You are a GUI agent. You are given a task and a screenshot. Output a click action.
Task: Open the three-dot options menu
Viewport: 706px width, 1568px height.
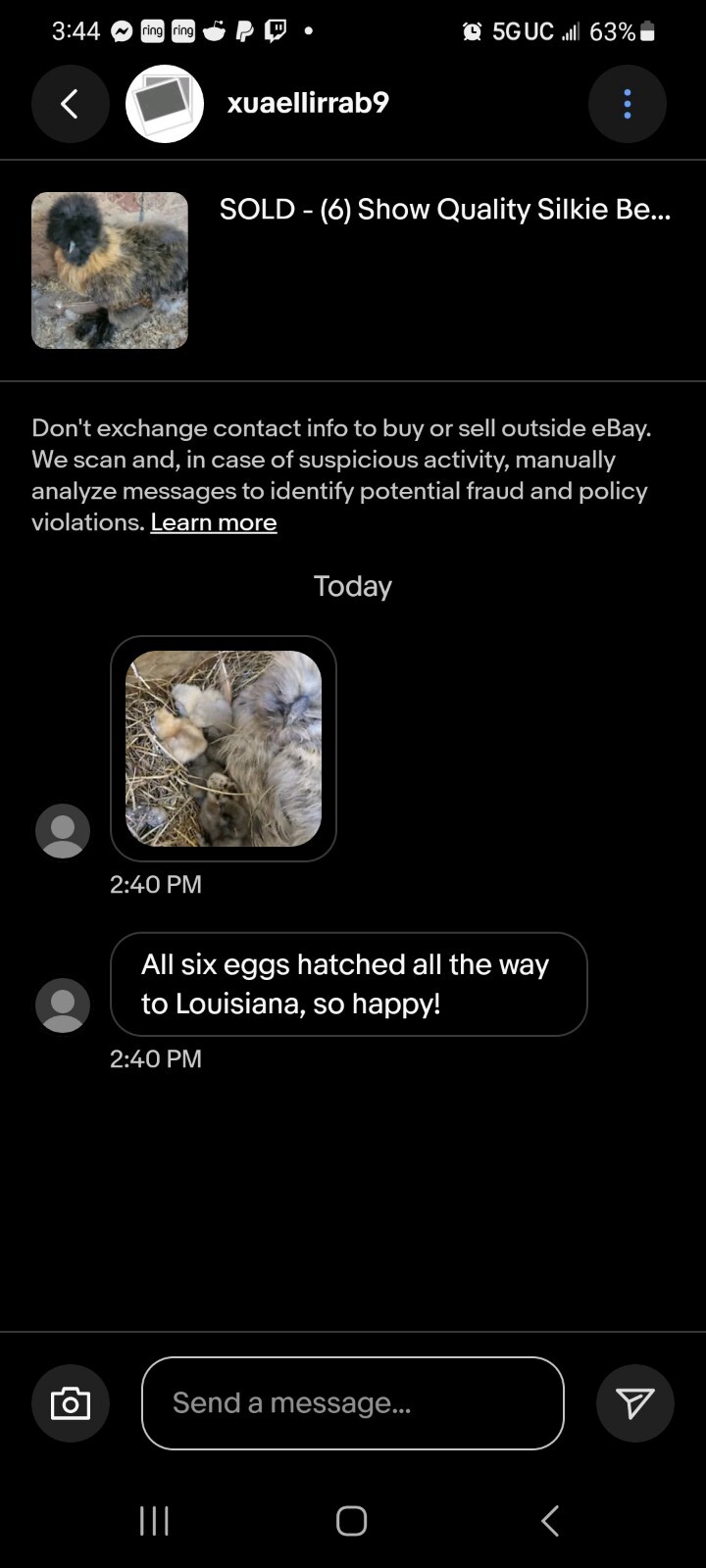point(628,104)
